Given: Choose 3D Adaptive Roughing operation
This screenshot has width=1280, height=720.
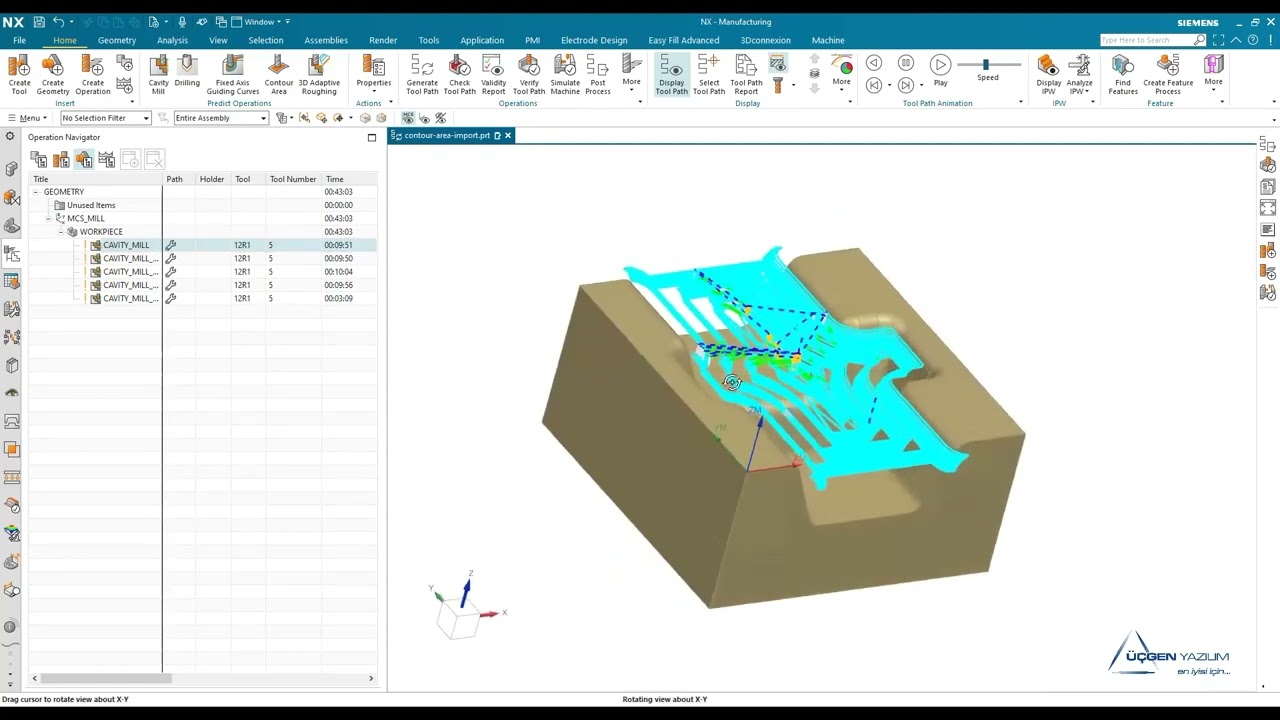Looking at the screenshot, I should point(319,75).
